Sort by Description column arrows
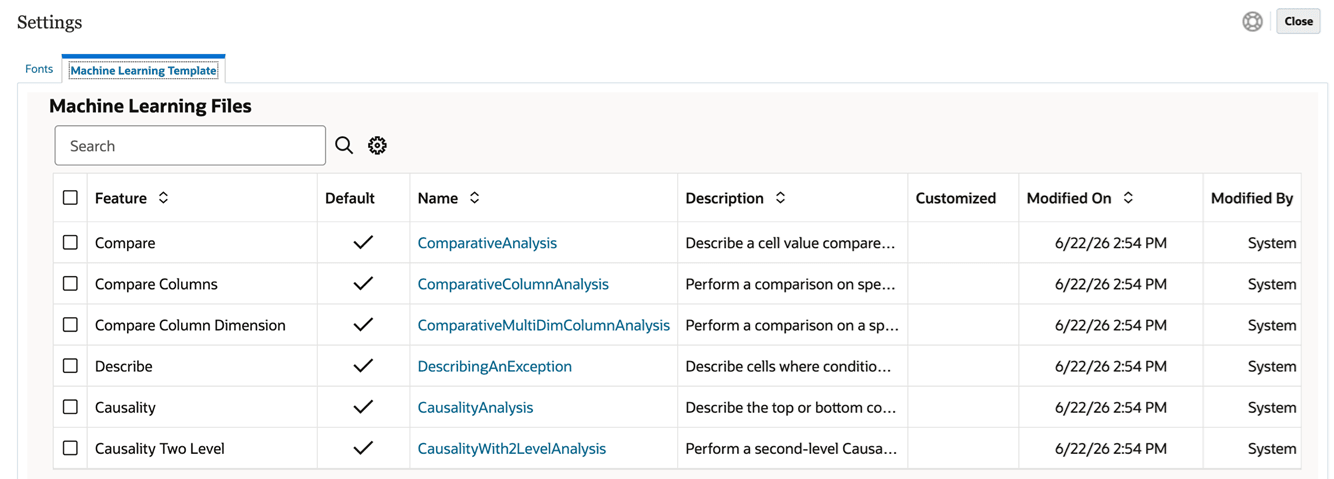Screen dimensions: 1334x479 point(780,198)
